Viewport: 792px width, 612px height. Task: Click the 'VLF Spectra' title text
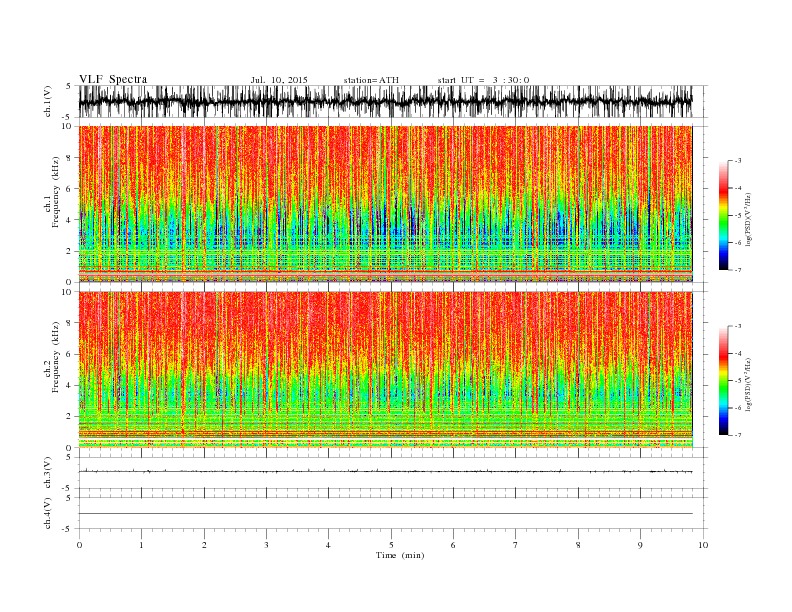point(113,79)
